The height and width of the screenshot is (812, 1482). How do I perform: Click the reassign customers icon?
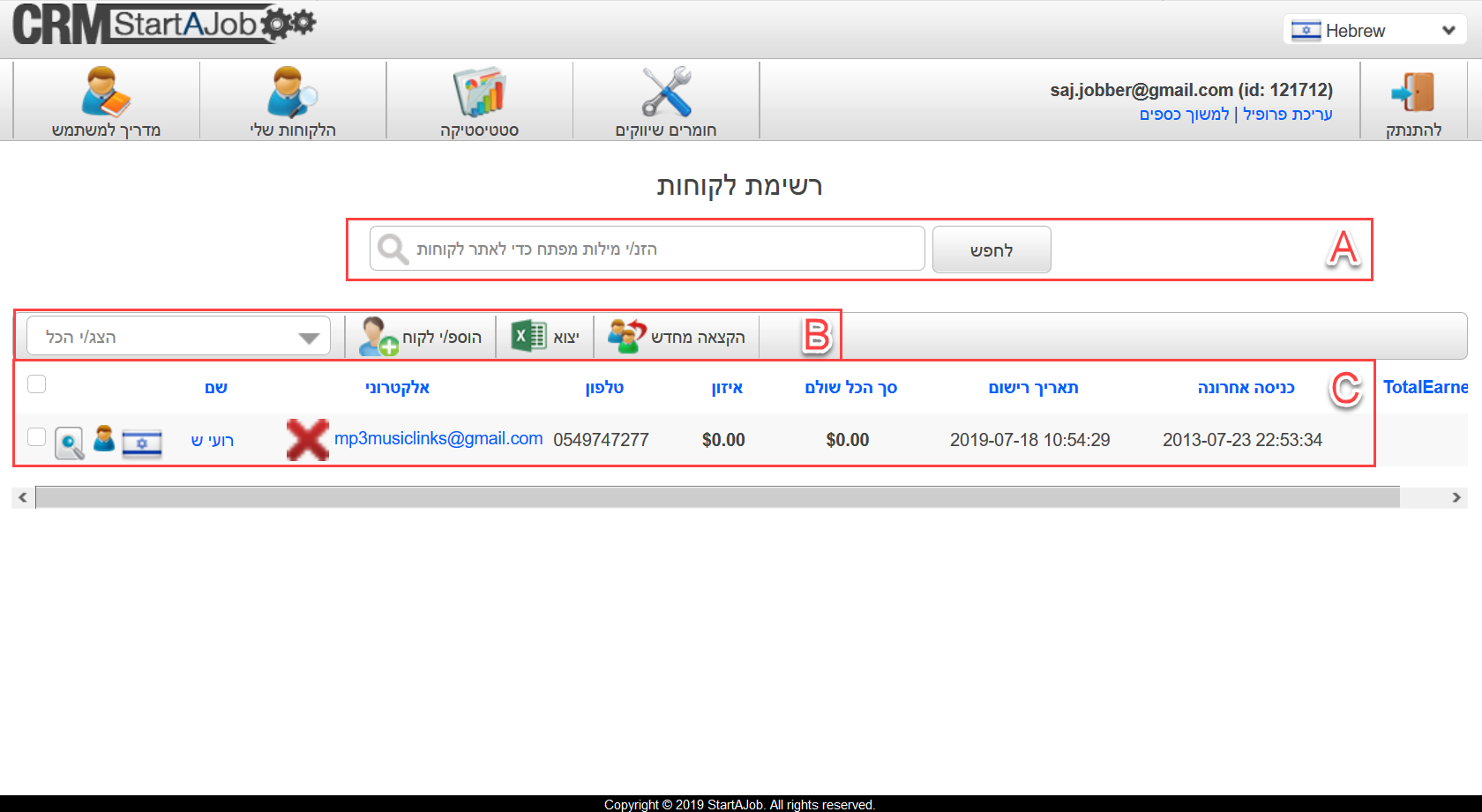pyautogui.click(x=626, y=336)
